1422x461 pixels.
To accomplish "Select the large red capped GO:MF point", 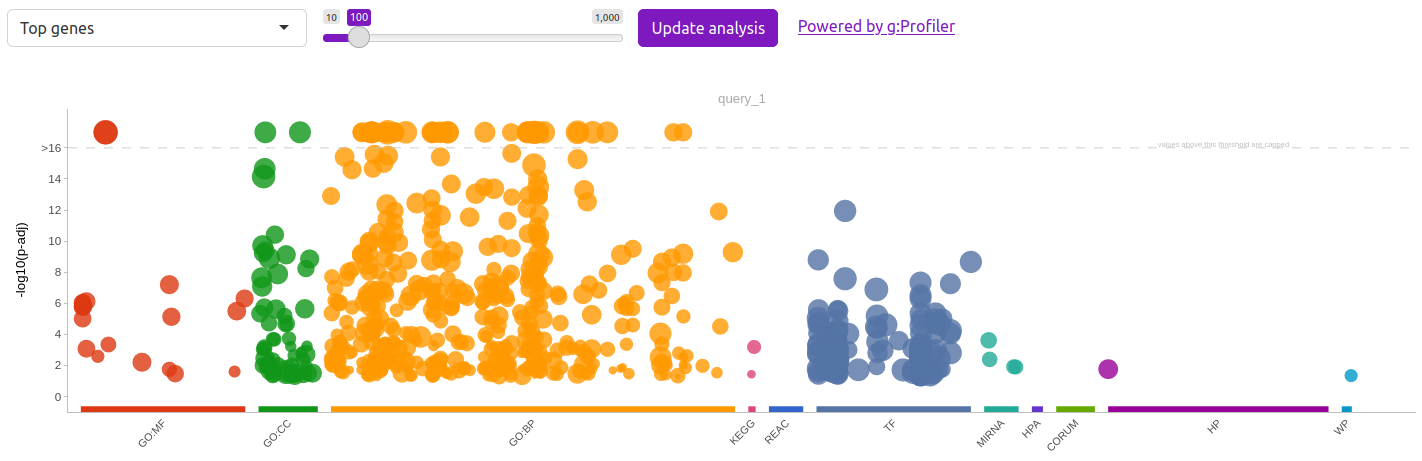I will click(106, 132).
